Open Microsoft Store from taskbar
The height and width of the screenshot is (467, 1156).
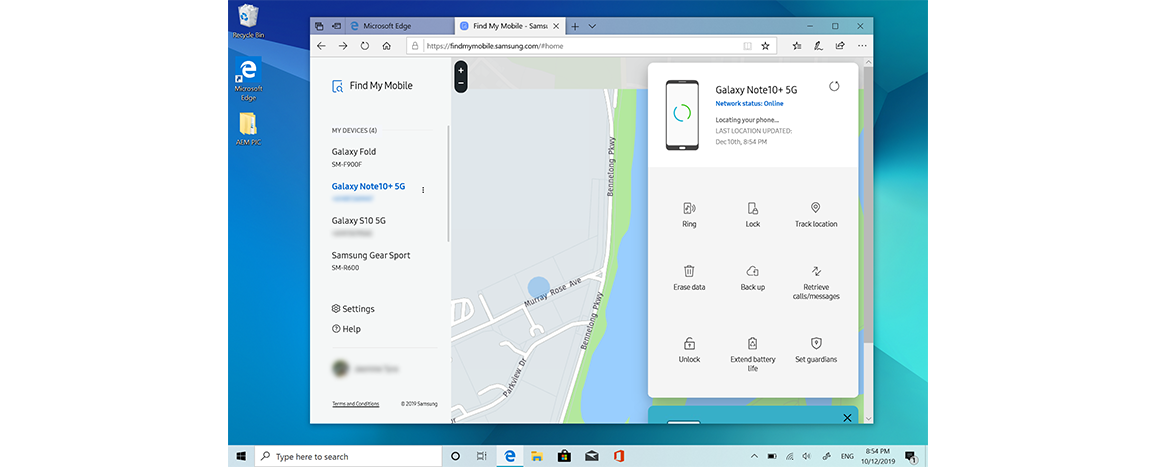point(564,456)
